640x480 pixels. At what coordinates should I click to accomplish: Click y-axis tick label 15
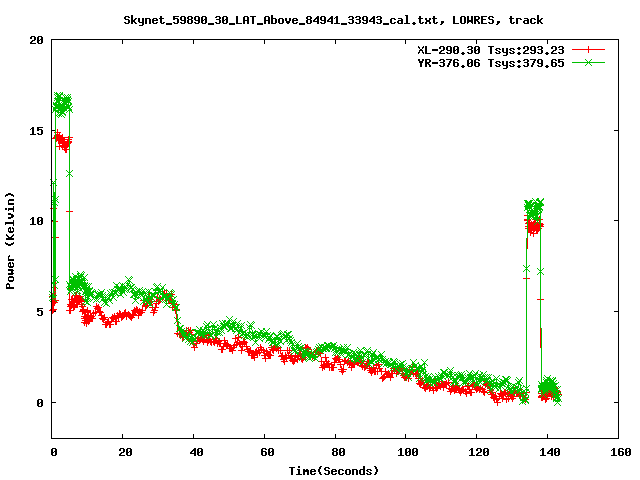pos(36,131)
